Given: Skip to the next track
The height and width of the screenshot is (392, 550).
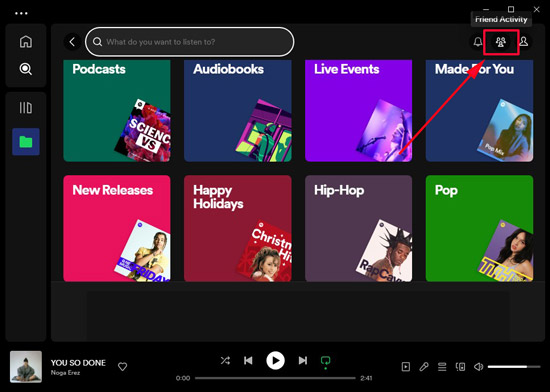Looking at the screenshot, I should 303,360.
